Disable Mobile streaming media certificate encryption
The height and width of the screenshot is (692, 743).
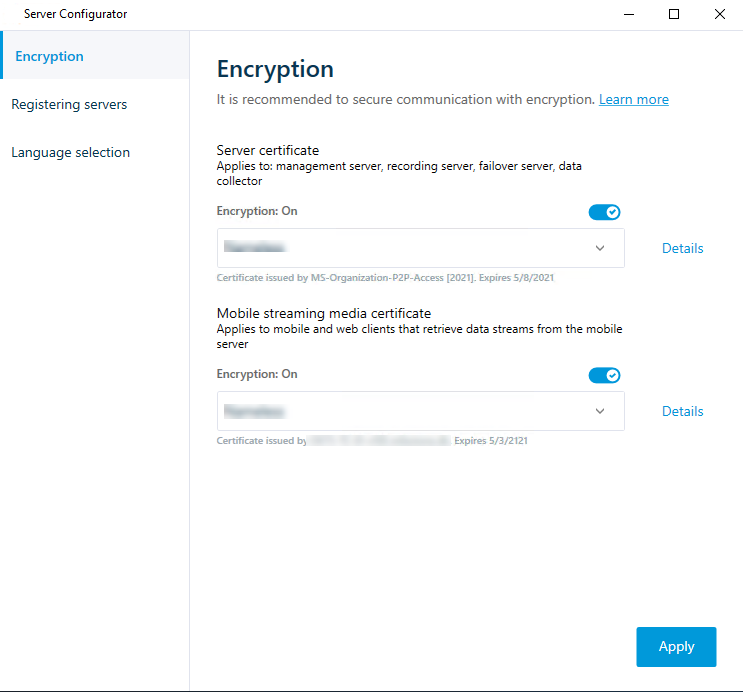tap(604, 375)
